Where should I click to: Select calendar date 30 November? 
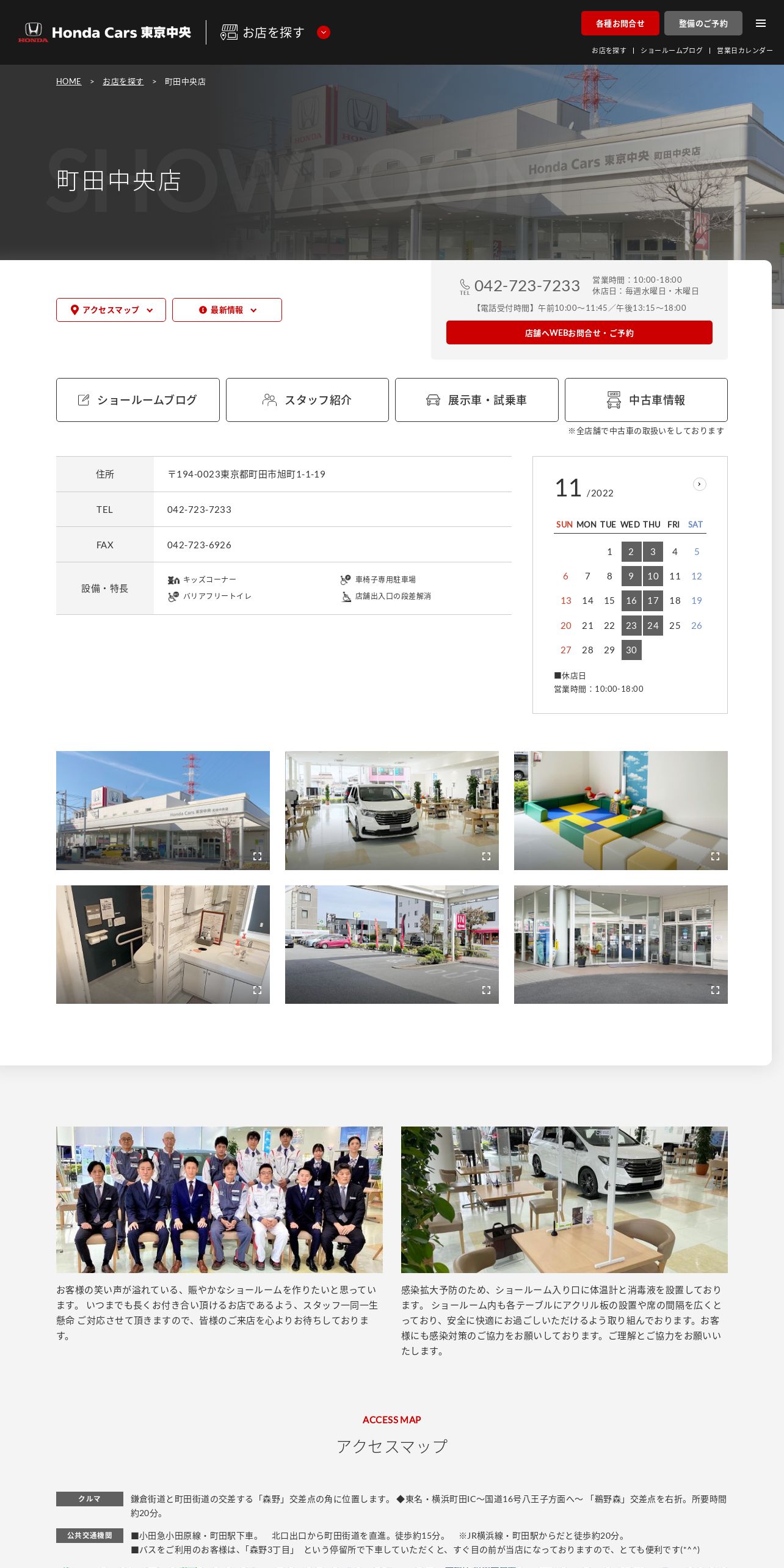pyautogui.click(x=631, y=650)
